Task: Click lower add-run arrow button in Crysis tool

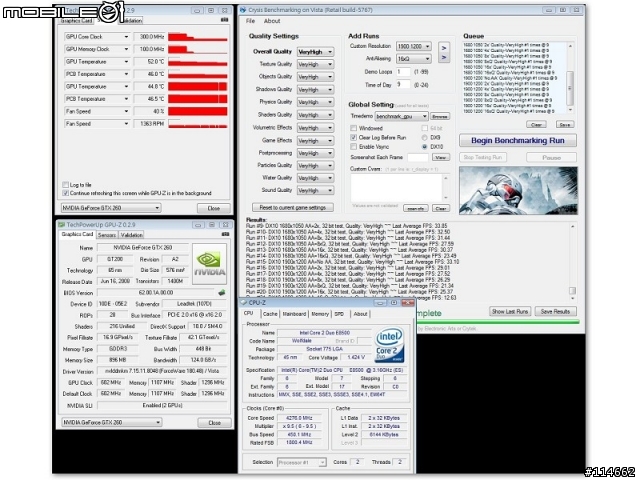Action: coord(444,58)
